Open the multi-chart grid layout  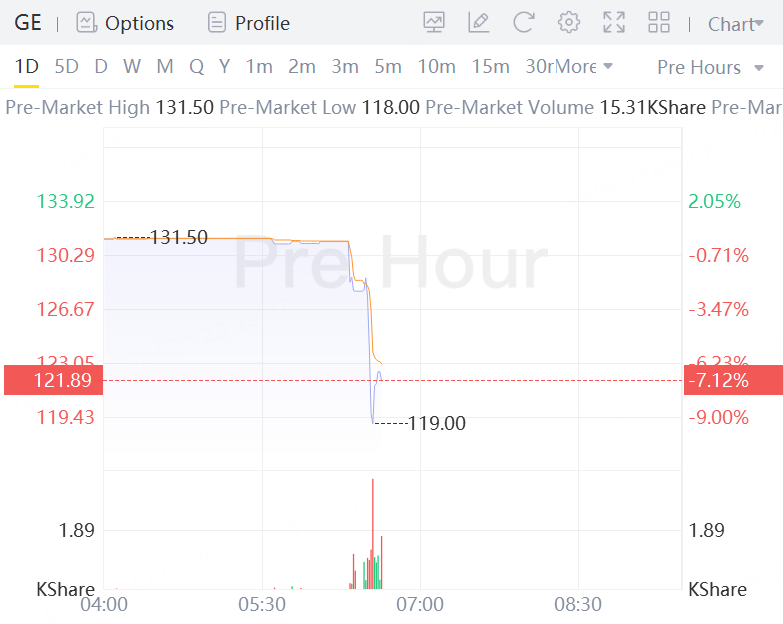(659, 23)
